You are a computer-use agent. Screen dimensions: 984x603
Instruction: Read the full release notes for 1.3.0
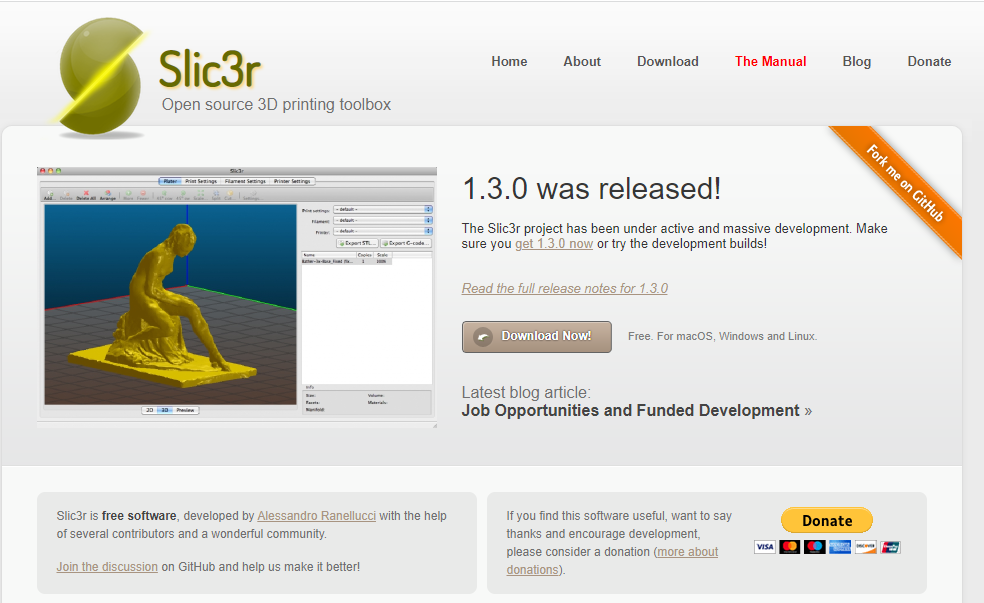coord(565,289)
